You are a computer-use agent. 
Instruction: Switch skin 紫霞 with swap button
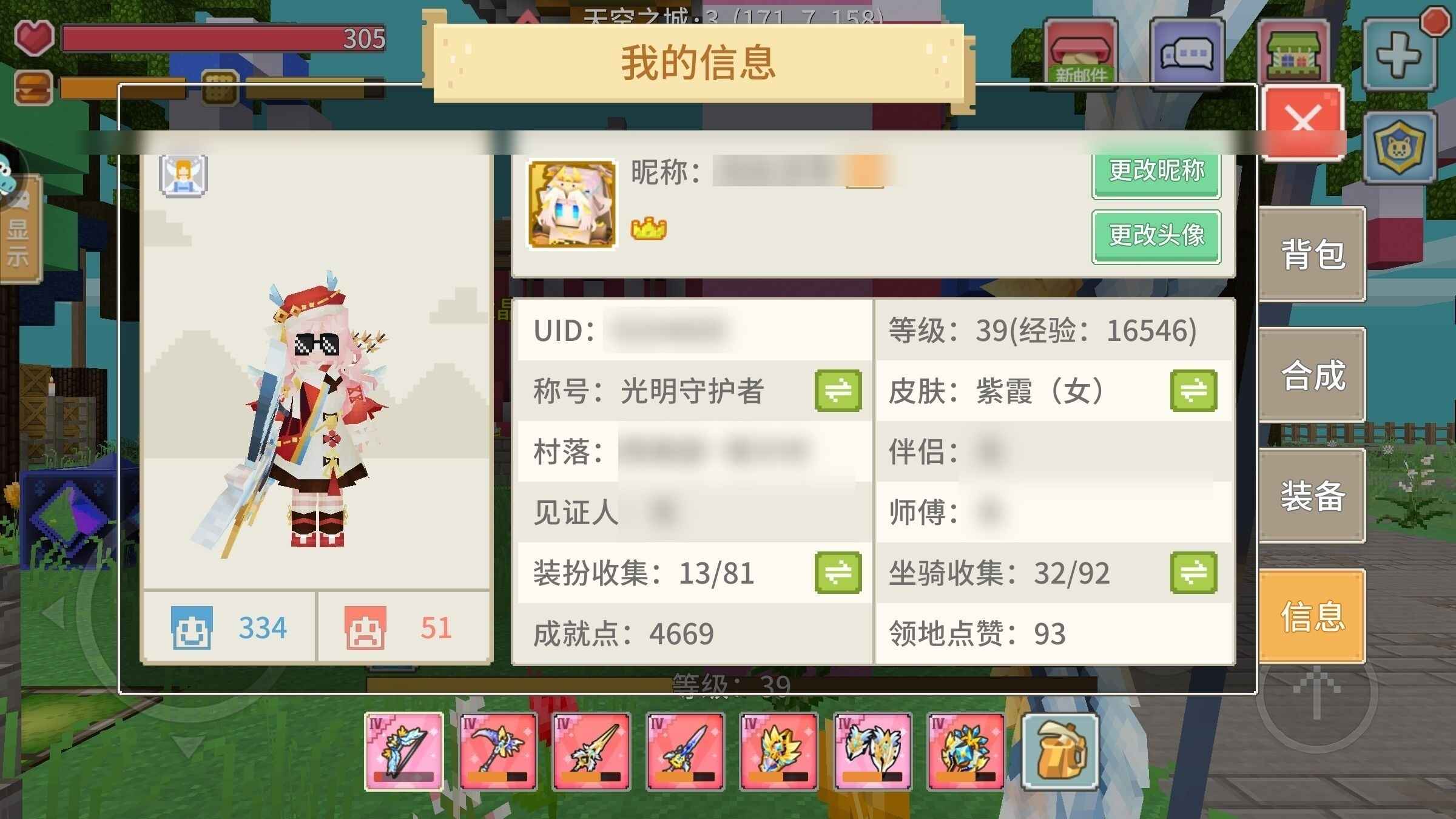pyautogui.click(x=1193, y=390)
